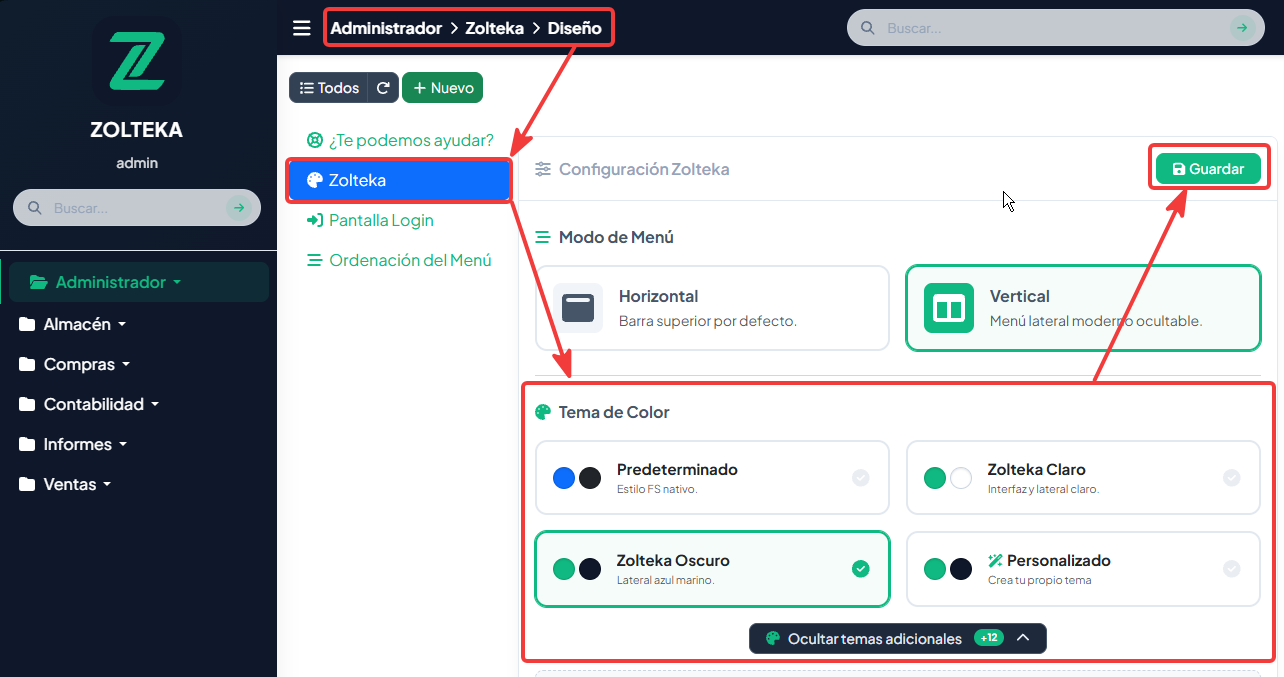Click the green arrow in sidebar search
1284x677 pixels.
(238, 208)
